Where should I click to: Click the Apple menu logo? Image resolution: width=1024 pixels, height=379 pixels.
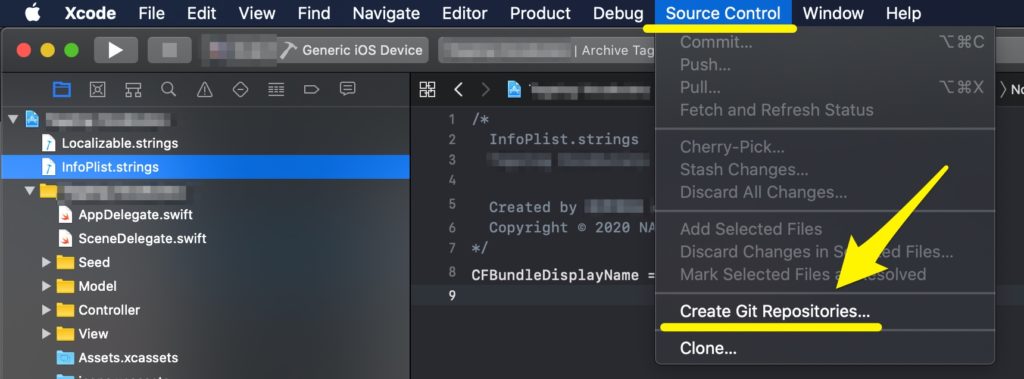click(32, 12)
